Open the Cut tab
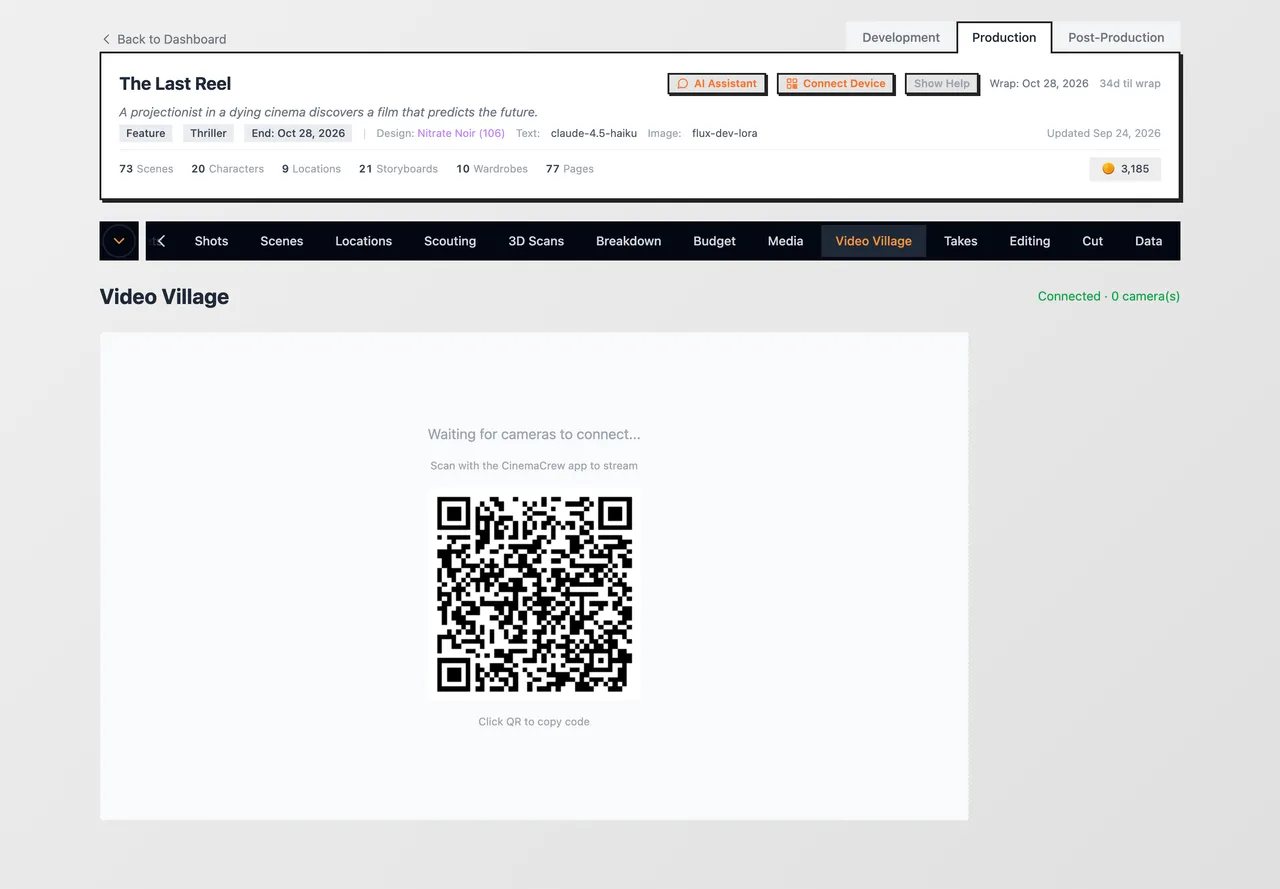1280x889 pixels. click(1093, 241)
